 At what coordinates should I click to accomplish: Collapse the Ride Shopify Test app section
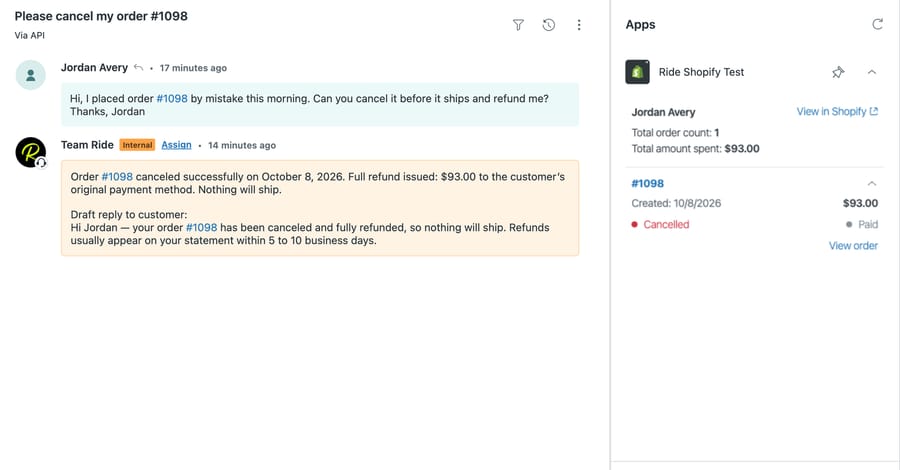(871, 72)
